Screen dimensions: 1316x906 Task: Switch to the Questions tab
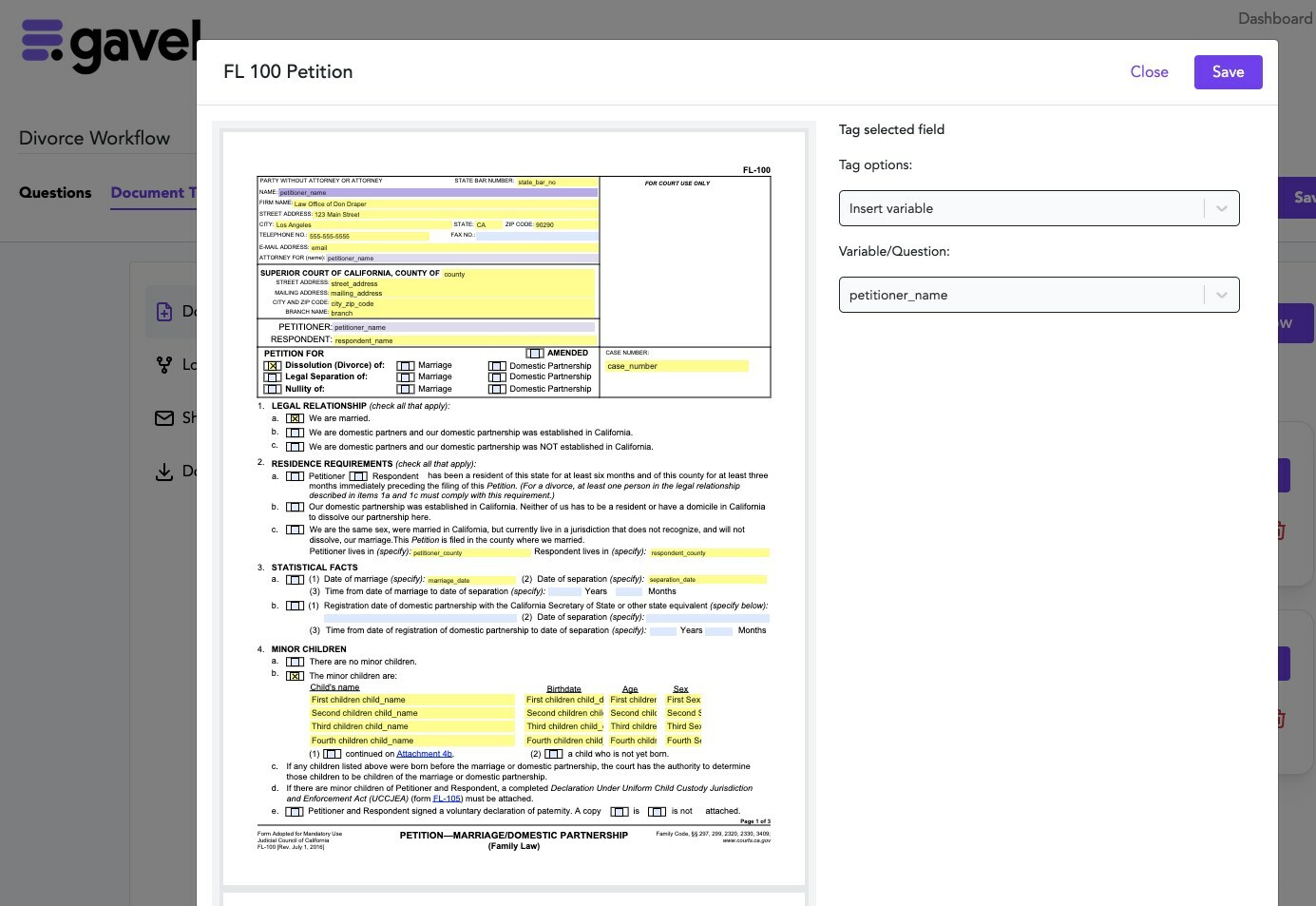[55, 192]
